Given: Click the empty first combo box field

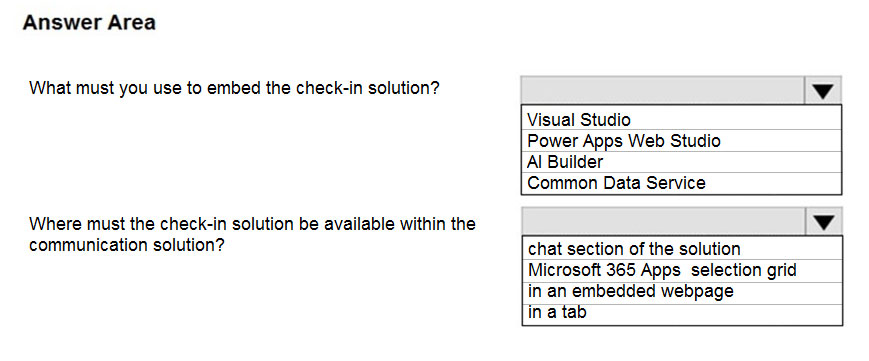Looking at the screenshot, I should [663, 91].
